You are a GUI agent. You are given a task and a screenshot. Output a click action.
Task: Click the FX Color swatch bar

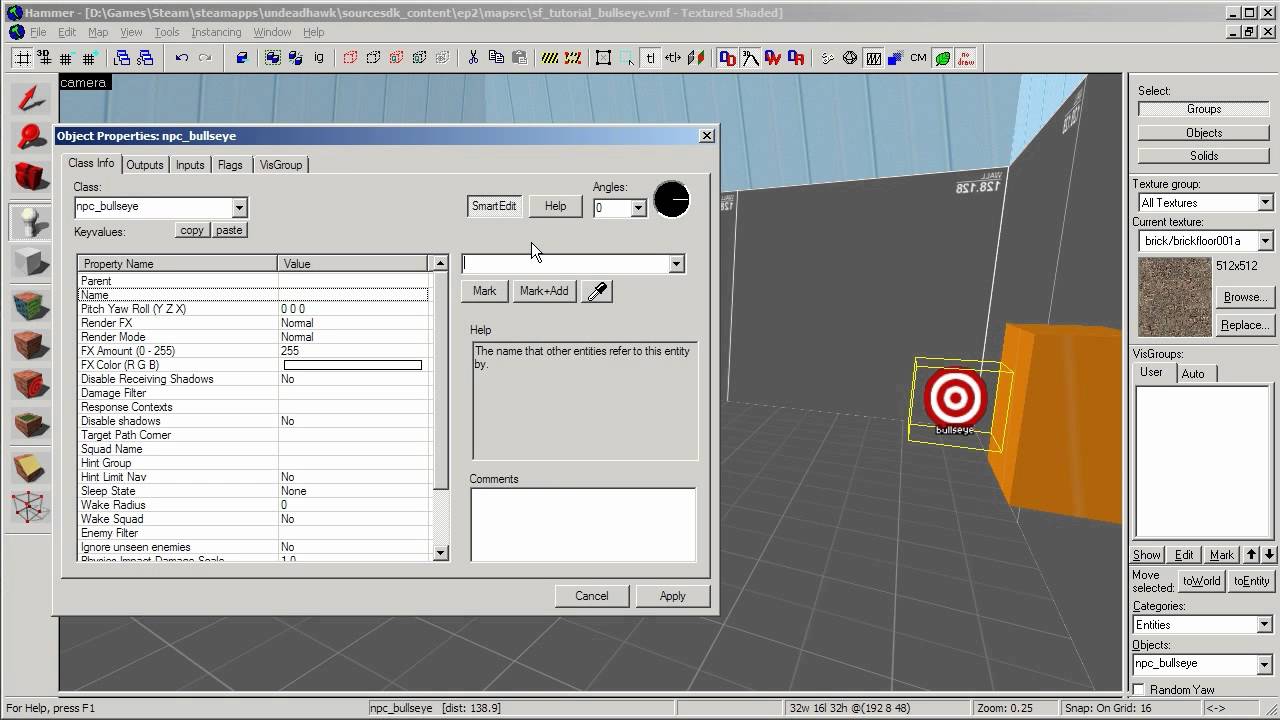coord(353,365)
